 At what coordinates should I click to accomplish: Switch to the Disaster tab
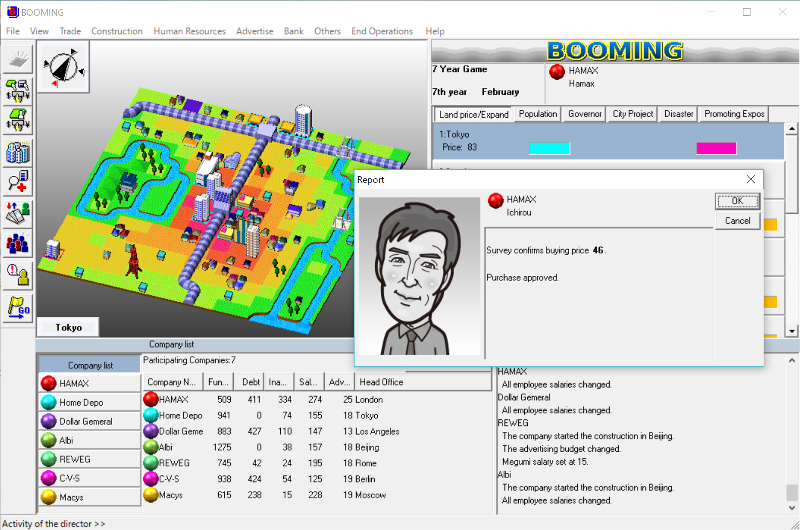coord(678,114)
